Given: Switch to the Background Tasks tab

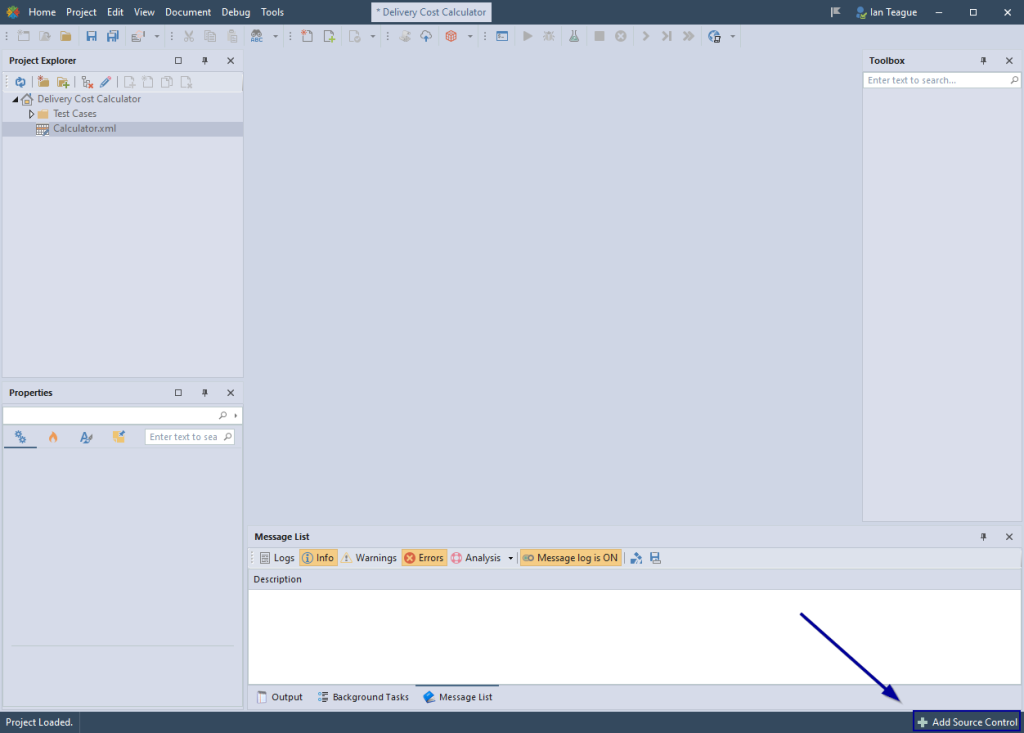Looking at the screenshot, I should click(x=363, y=697).
